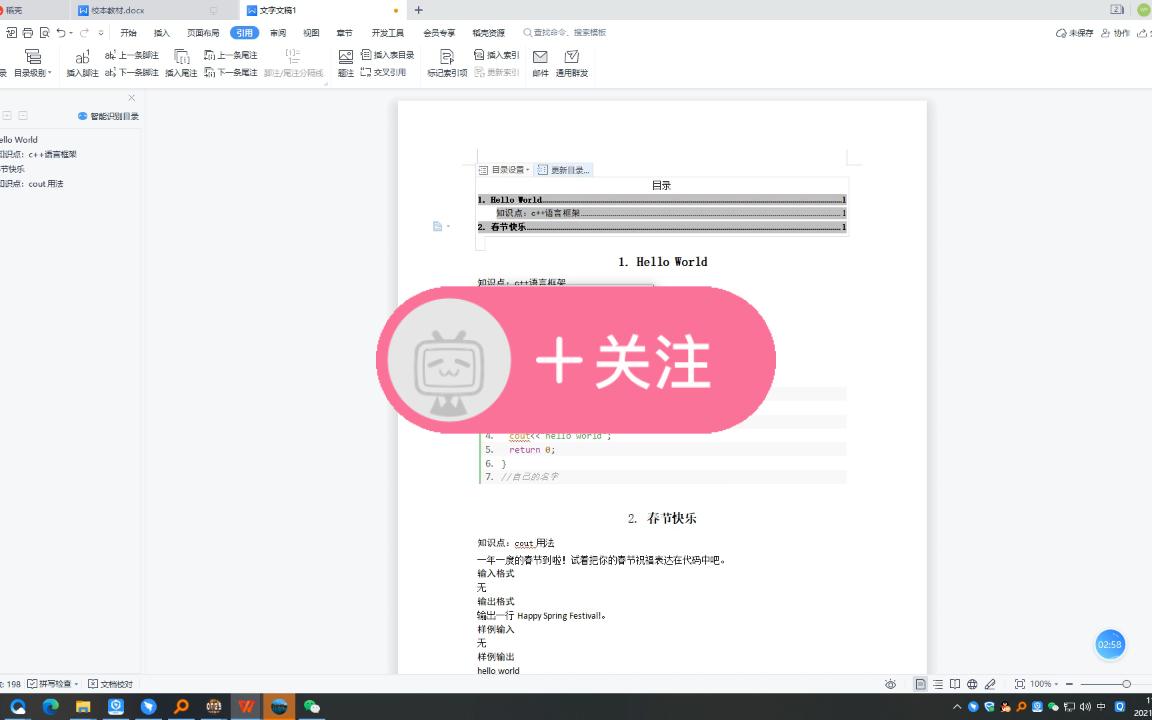Viewport: 1152px width, 720px height.
Task: Click the Mail (邮件) icon in ribbon
Action: [x=540, y=62]
